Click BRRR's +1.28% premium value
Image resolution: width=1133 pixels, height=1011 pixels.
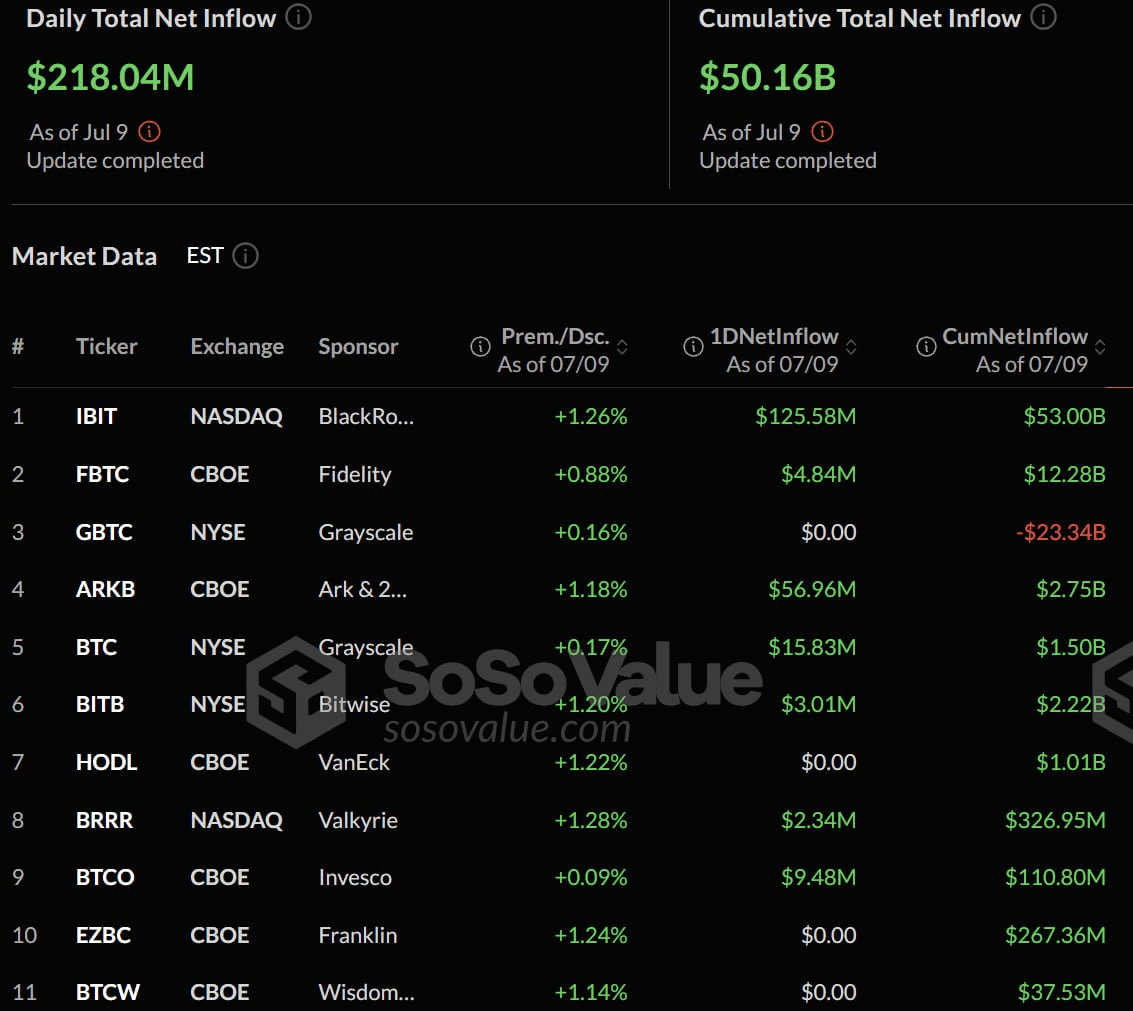click(x=591, y=820)
